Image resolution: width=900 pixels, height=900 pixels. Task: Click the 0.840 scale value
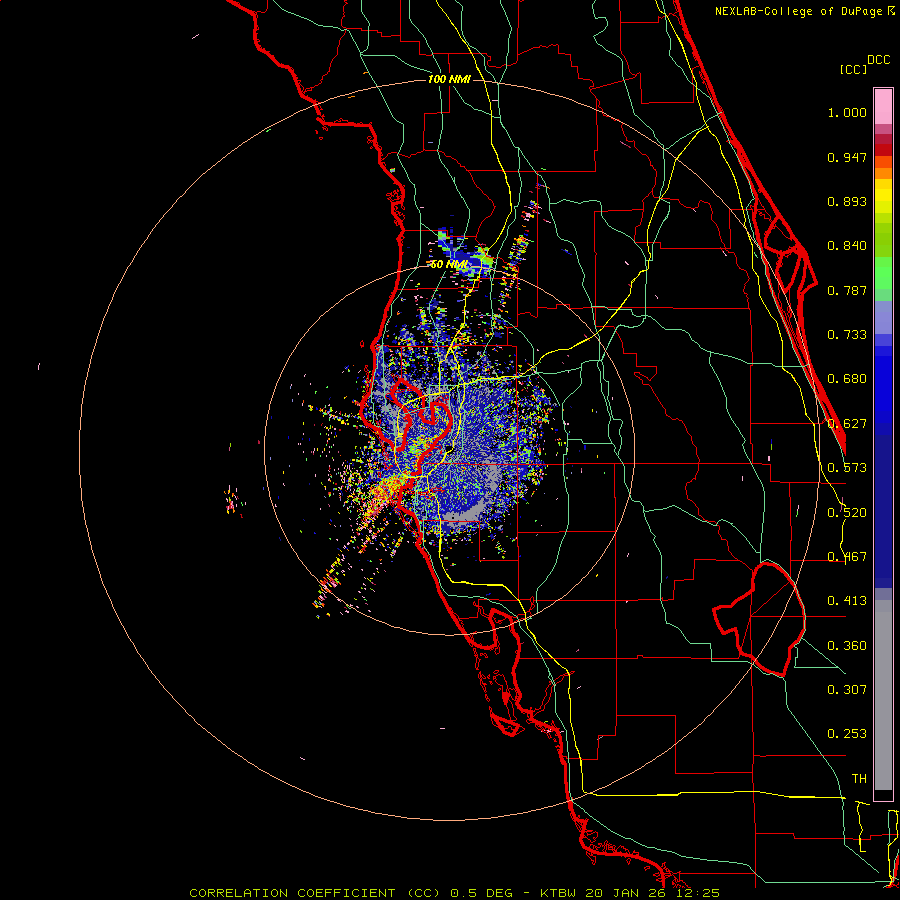(x=847, y=246)
